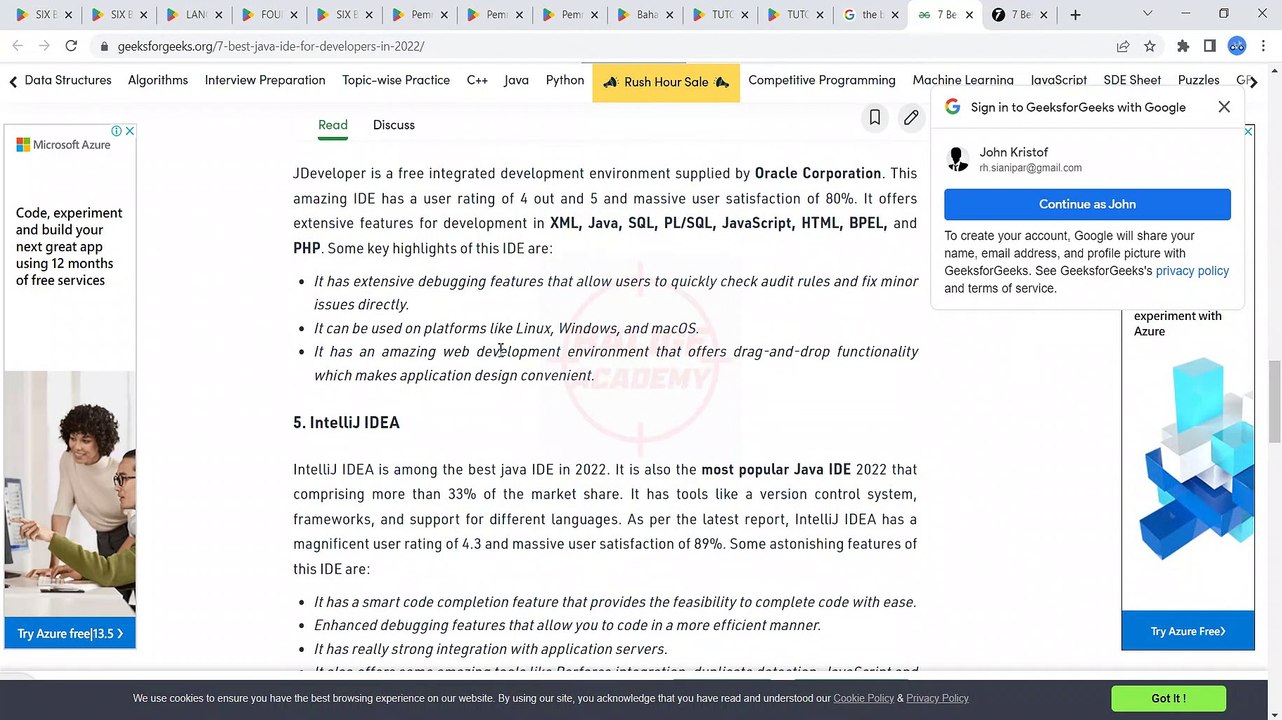Viewport: 1282px width, 720px height.
Task: Click Try Azure free button on left ad
Action: pyautogui.click(x=70, y=633)
